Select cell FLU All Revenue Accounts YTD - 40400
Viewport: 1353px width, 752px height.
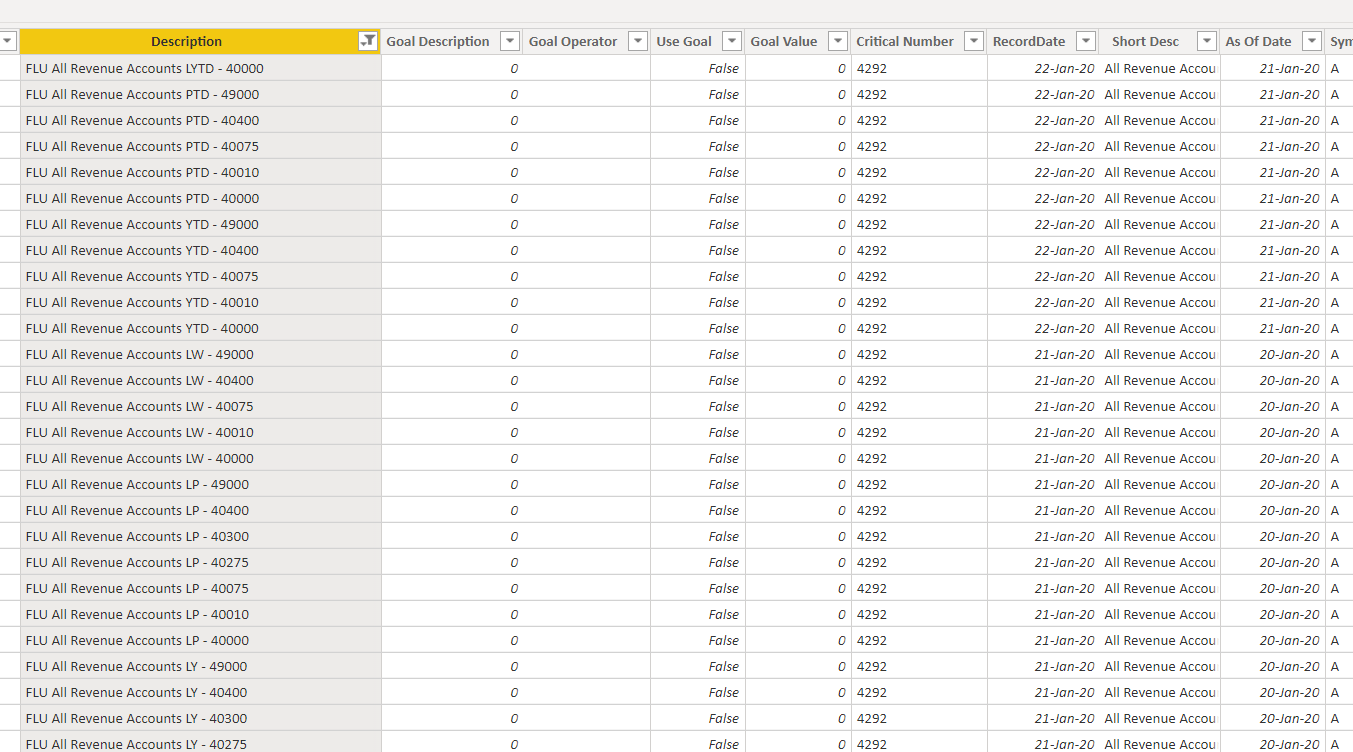(x=200, y=250)
